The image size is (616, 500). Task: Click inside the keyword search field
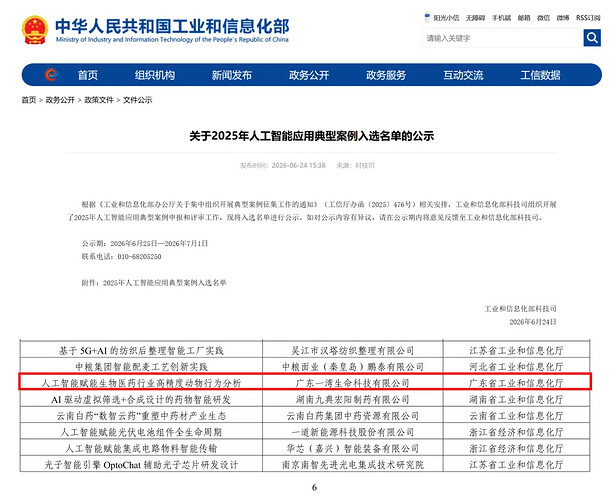coord(502,38)
